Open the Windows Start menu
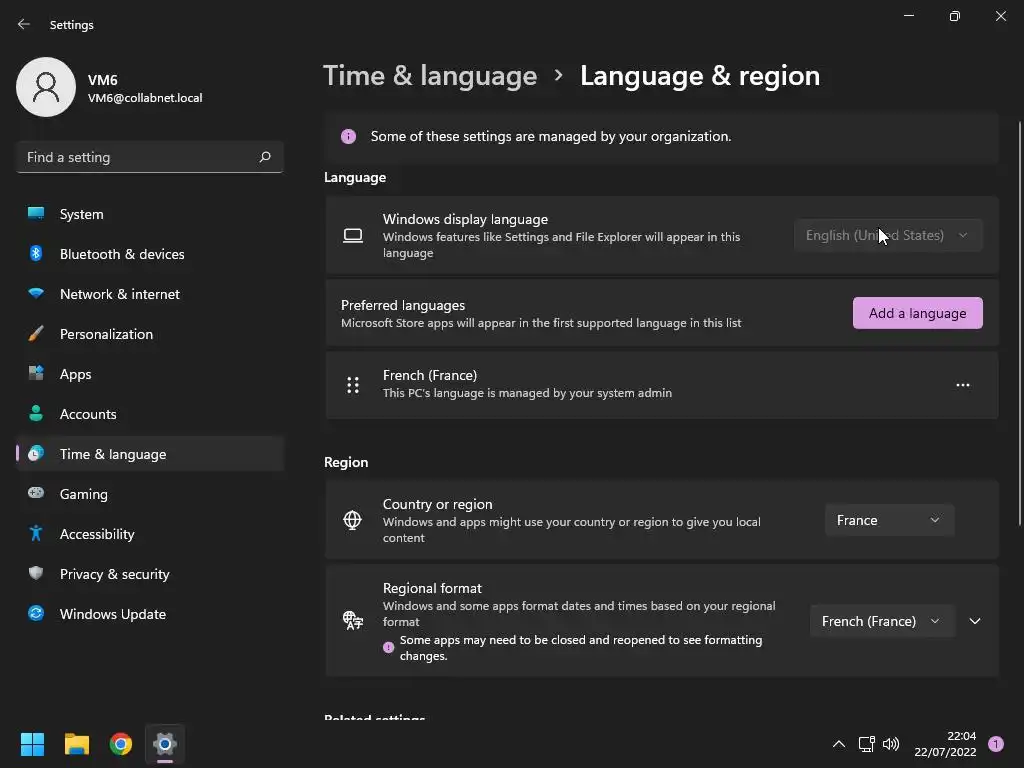1024x768 pixels. pyautogui.click(x=32, y=744)
